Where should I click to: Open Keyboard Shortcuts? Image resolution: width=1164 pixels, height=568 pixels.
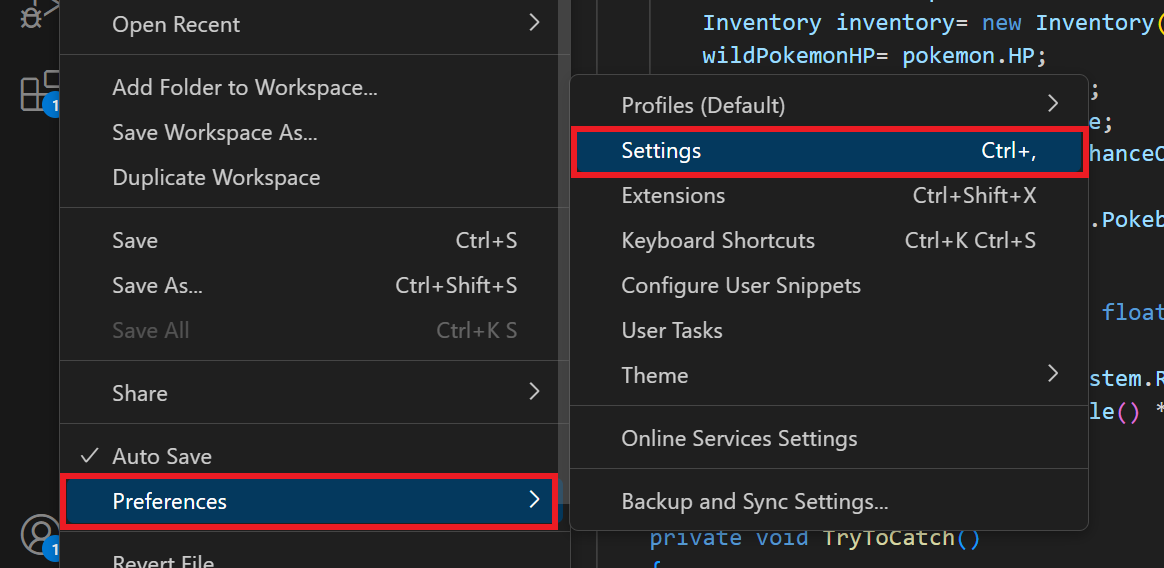click(828, 241)
